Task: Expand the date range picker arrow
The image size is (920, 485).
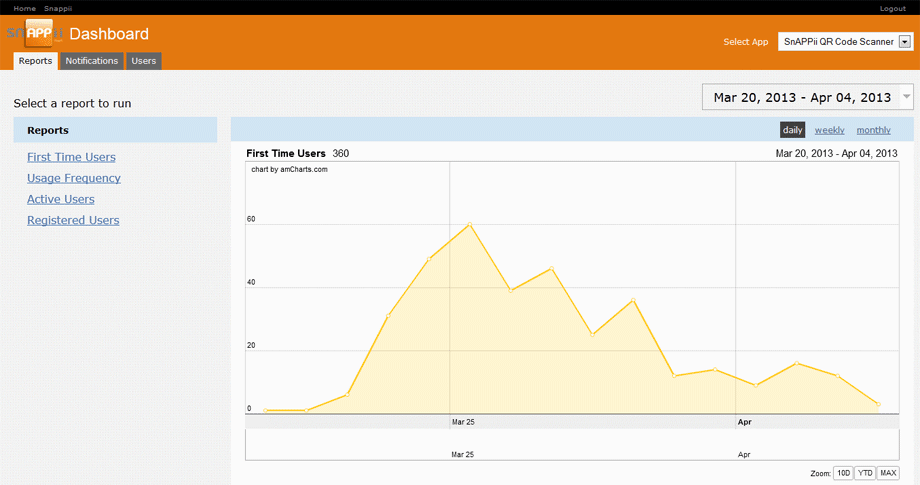Action: [907, 97]
